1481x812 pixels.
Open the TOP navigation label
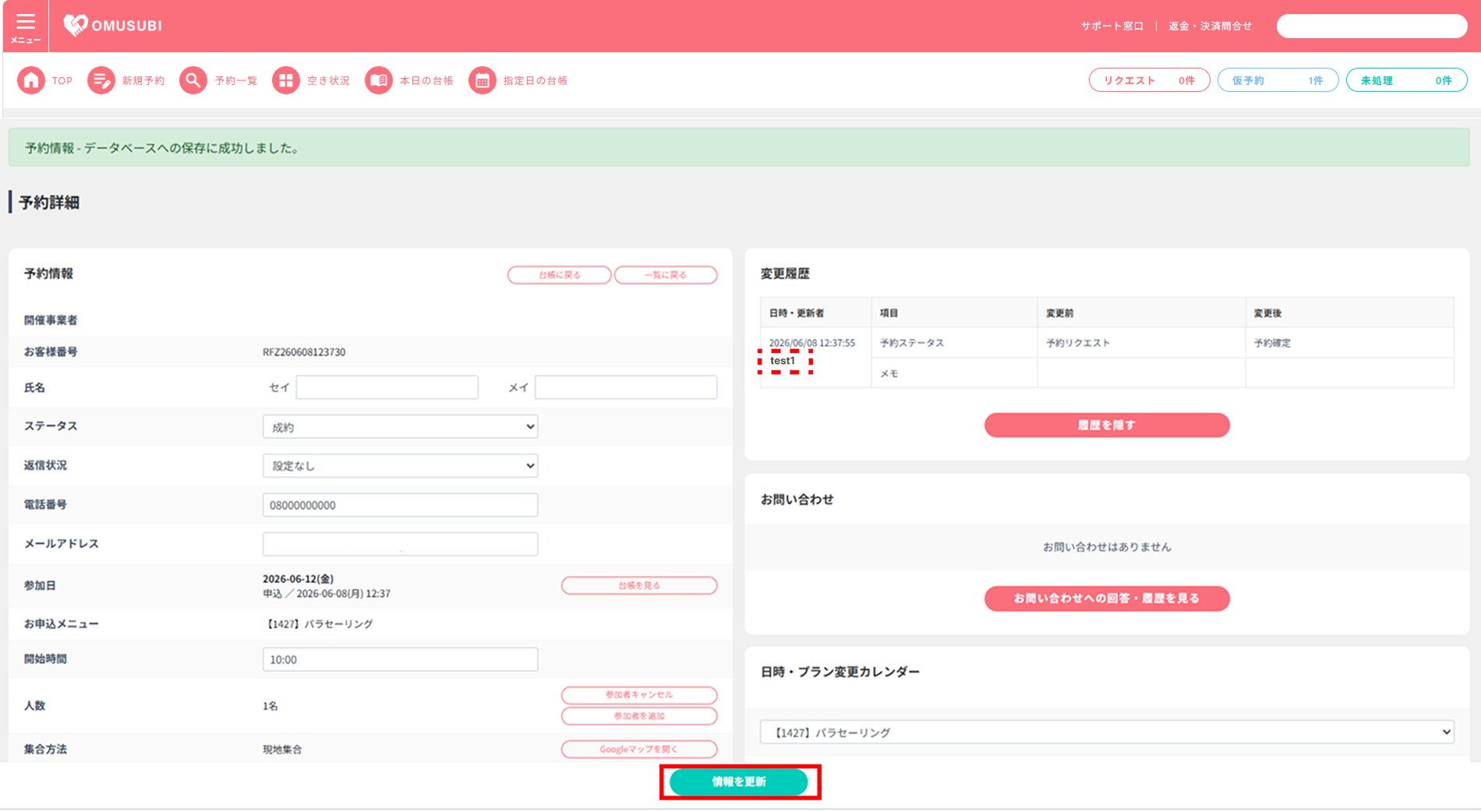coord(62,81)
